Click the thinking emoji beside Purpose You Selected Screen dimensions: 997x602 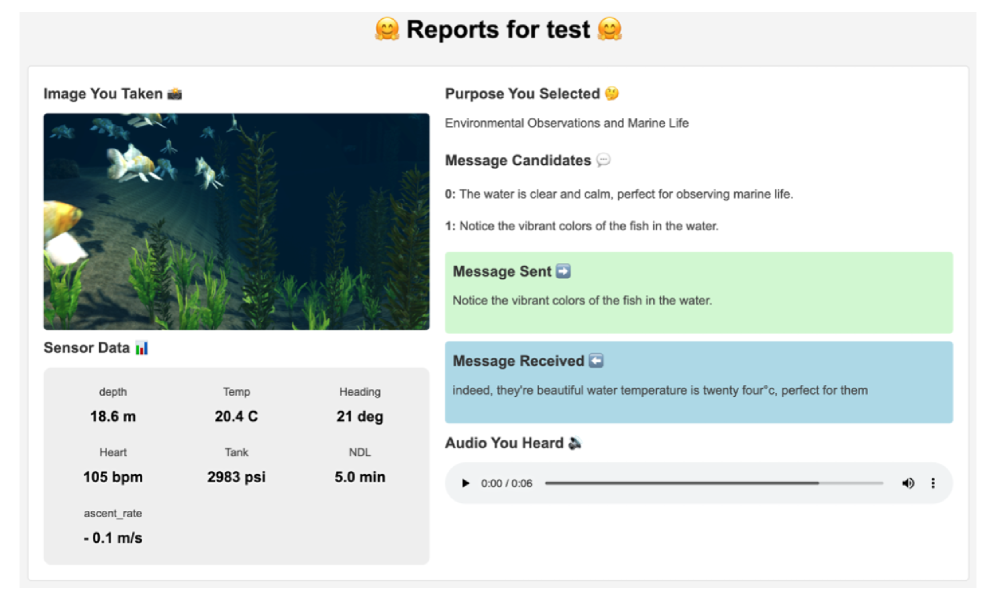point(612,94)
